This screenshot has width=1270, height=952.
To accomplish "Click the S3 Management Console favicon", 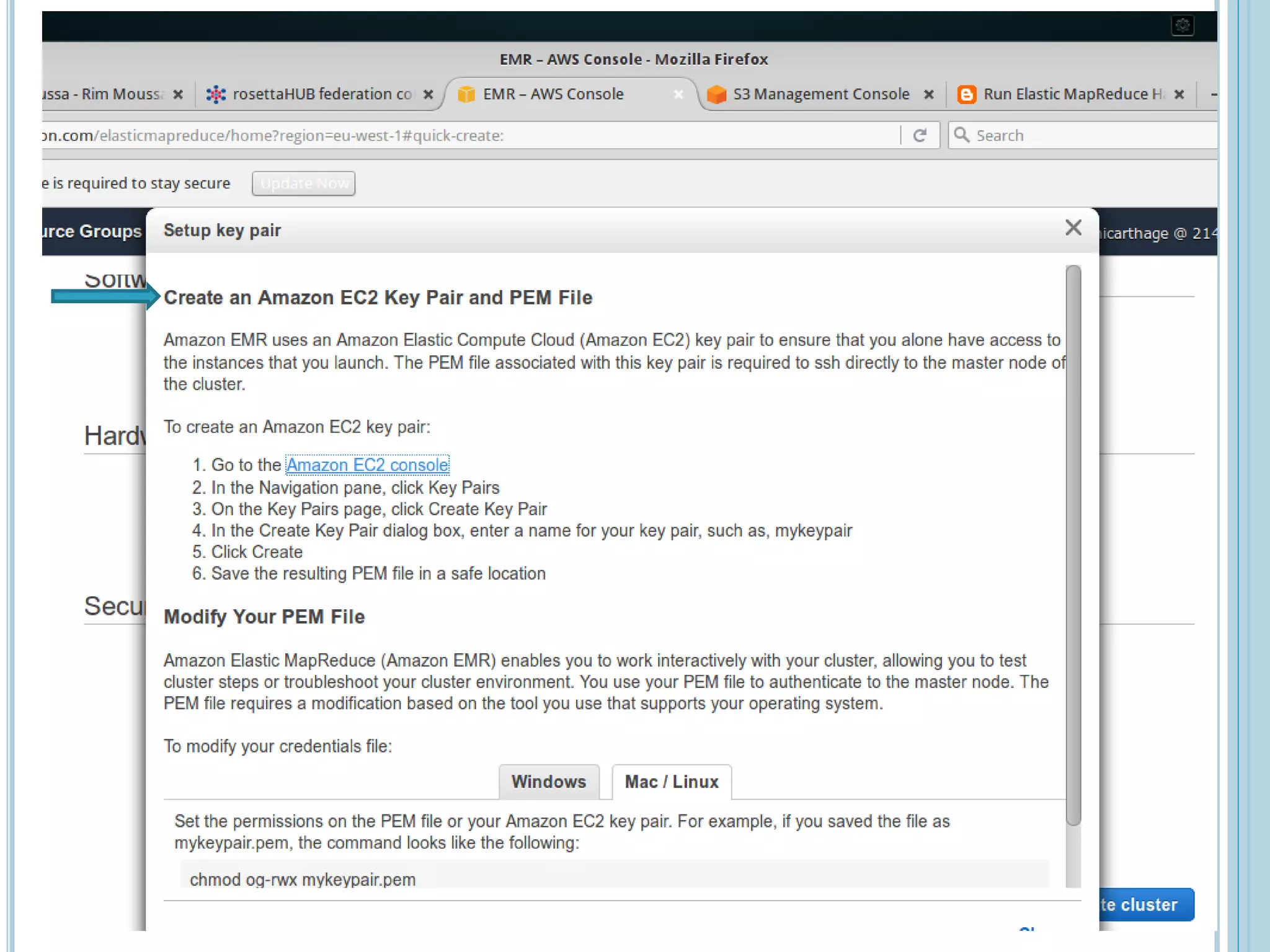I will pos(716,94).
